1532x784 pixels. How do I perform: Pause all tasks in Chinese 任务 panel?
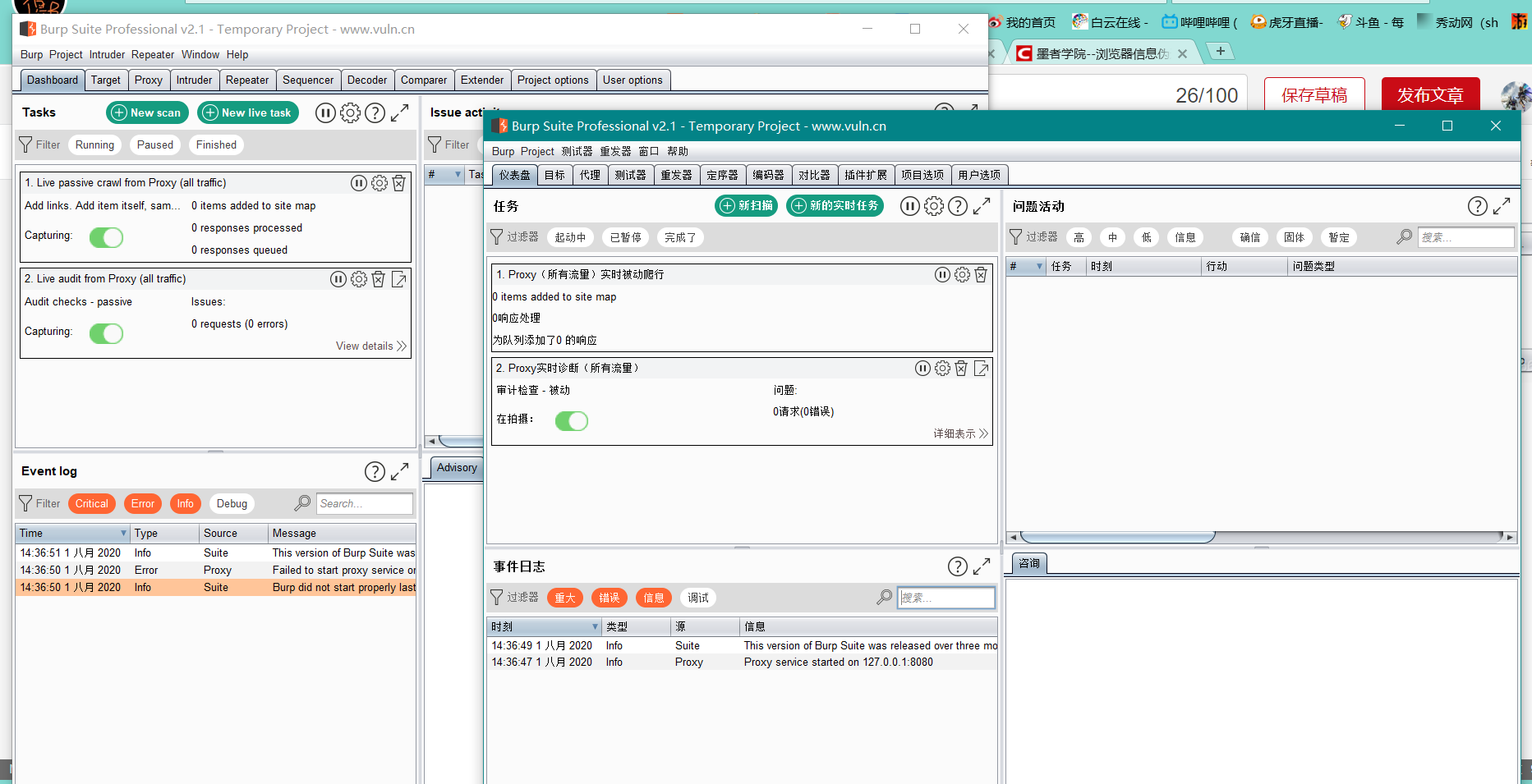tap(910, 206)
